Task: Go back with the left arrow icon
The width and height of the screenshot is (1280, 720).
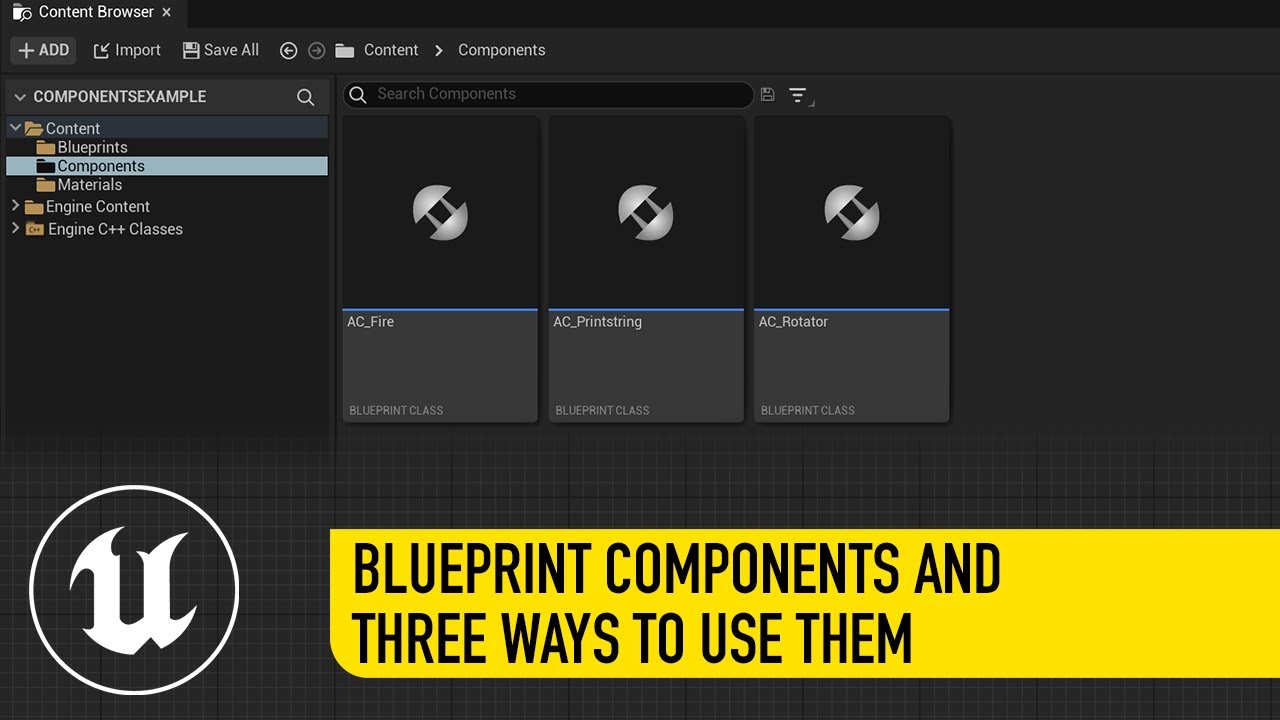Action: pos(289,50)
